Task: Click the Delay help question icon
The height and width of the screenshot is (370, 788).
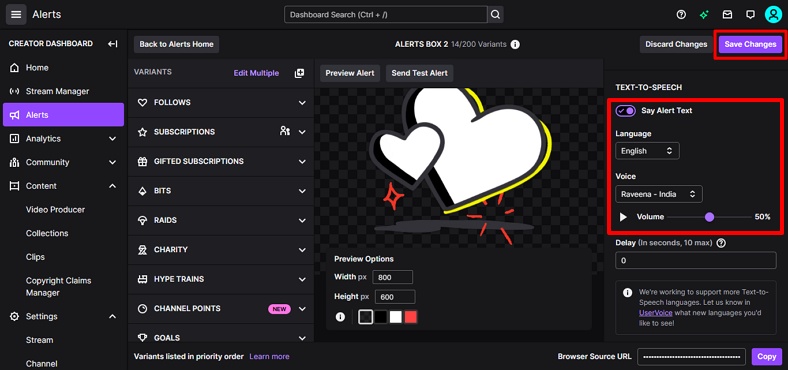Action: coord(721,243)
